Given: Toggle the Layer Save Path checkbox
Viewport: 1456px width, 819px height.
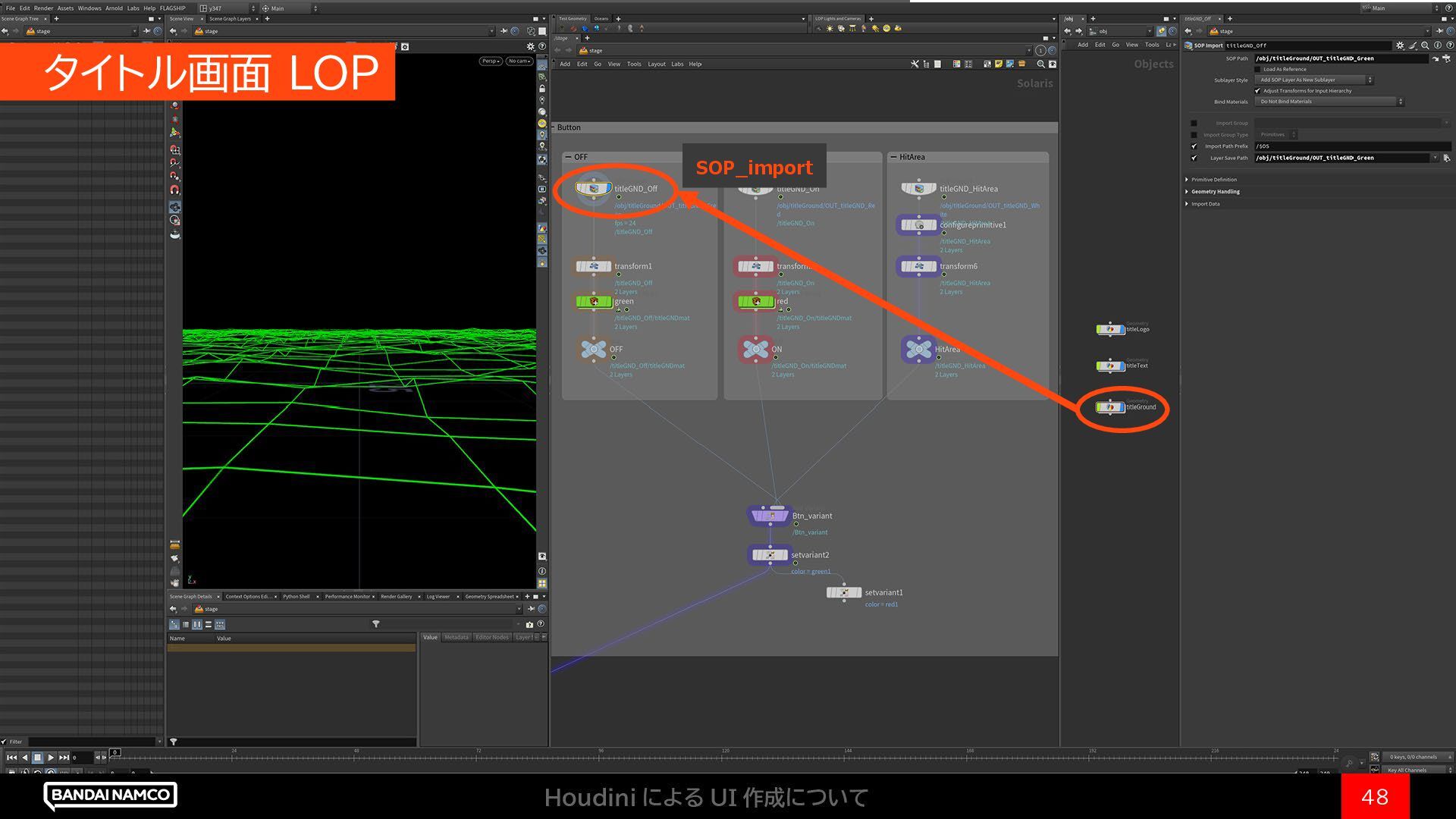Looking at the screenshot, I should click(1194, 158).
